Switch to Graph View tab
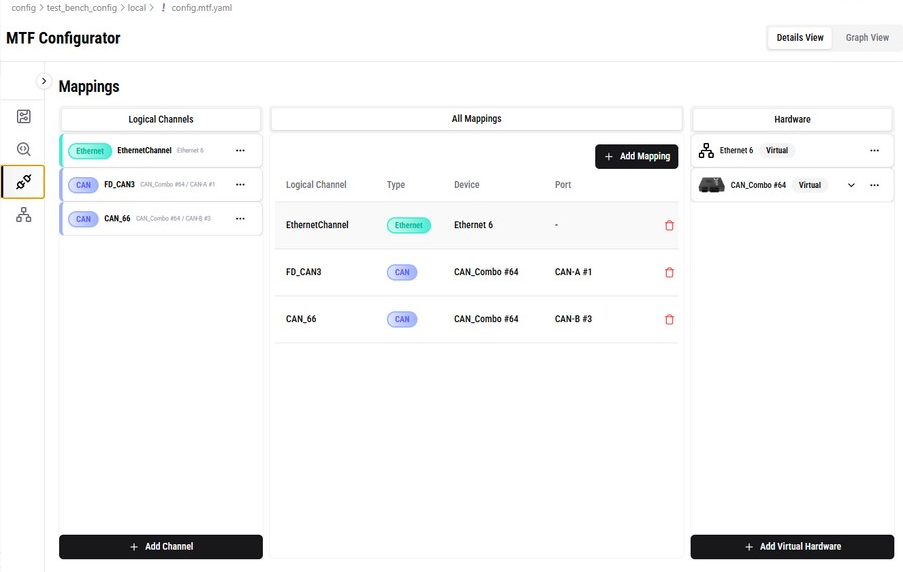The image size is (903, 572). tap(866, 38)
